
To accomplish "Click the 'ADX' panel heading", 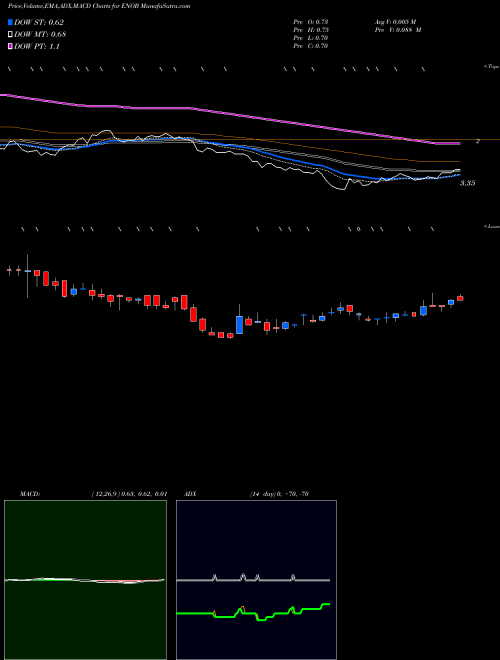I will (x=190, y=494).
